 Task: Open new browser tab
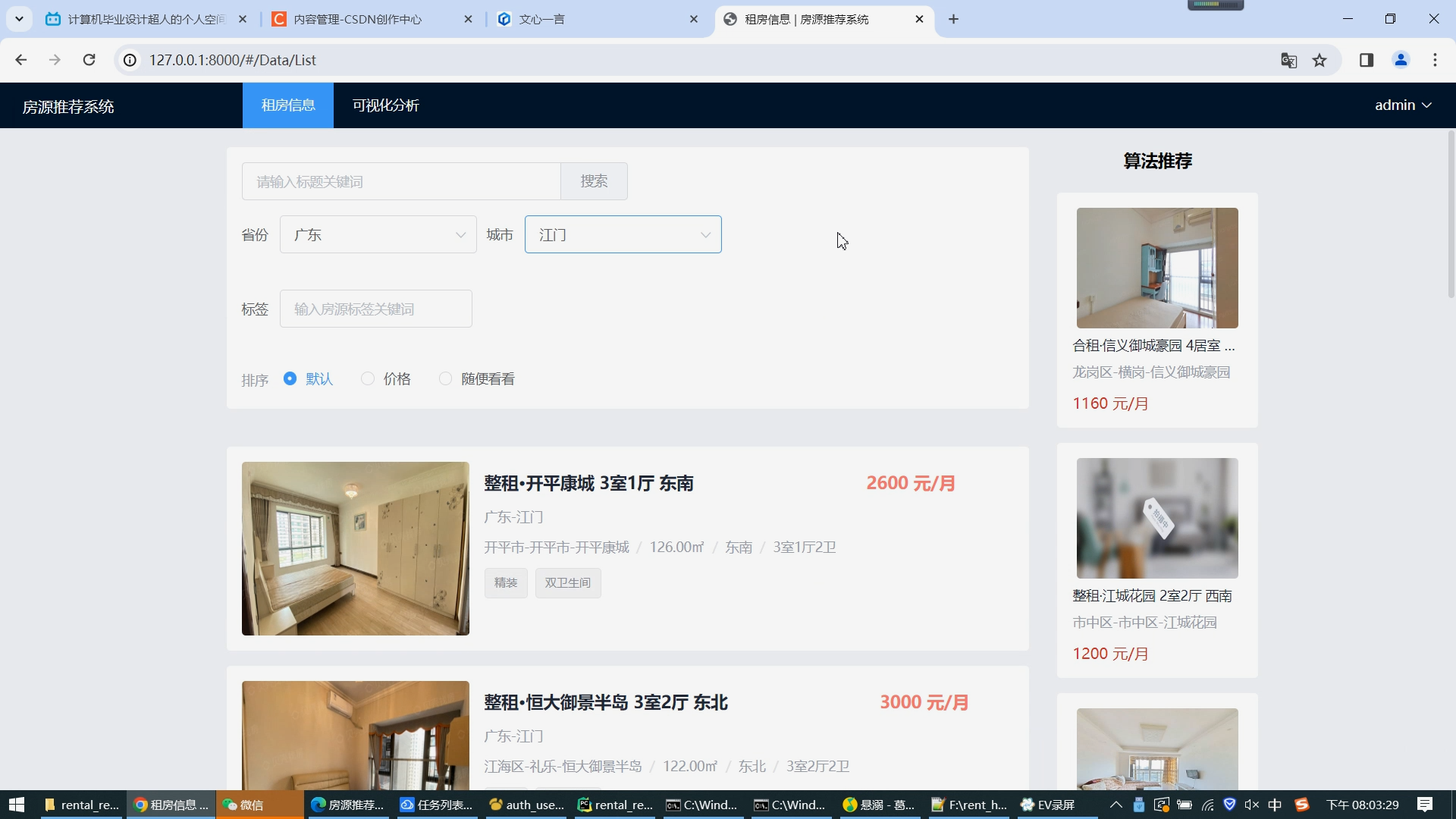tap(953, 19)
